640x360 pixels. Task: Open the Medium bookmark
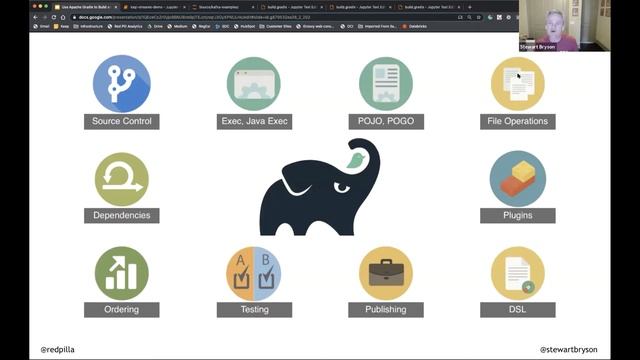point(178,26)
